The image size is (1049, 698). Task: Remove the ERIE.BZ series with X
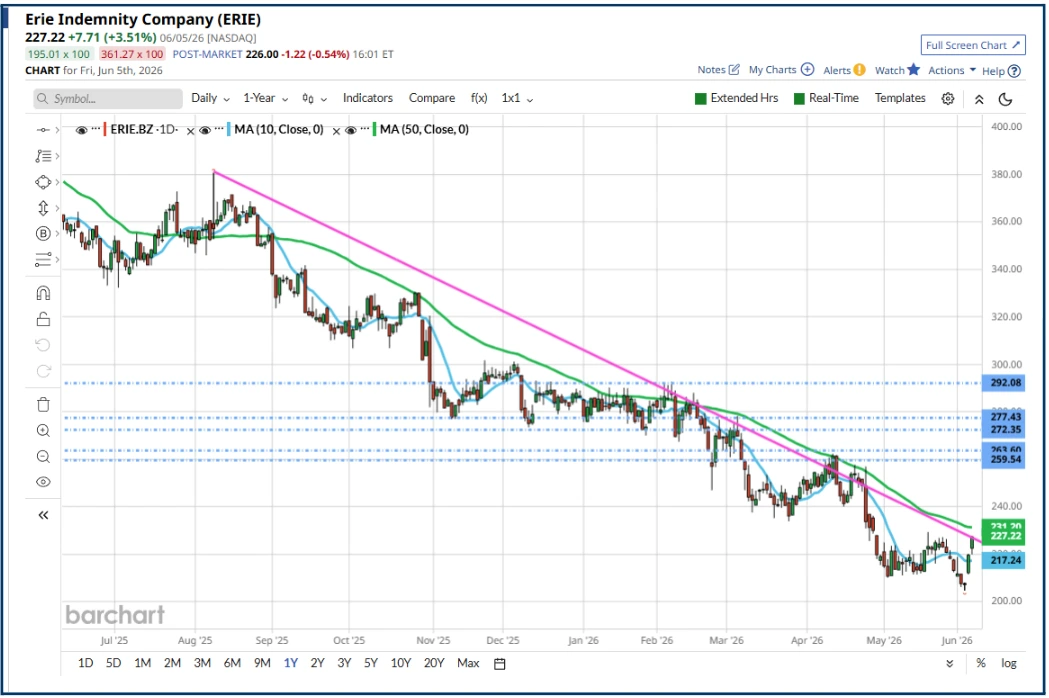point(191,131)
